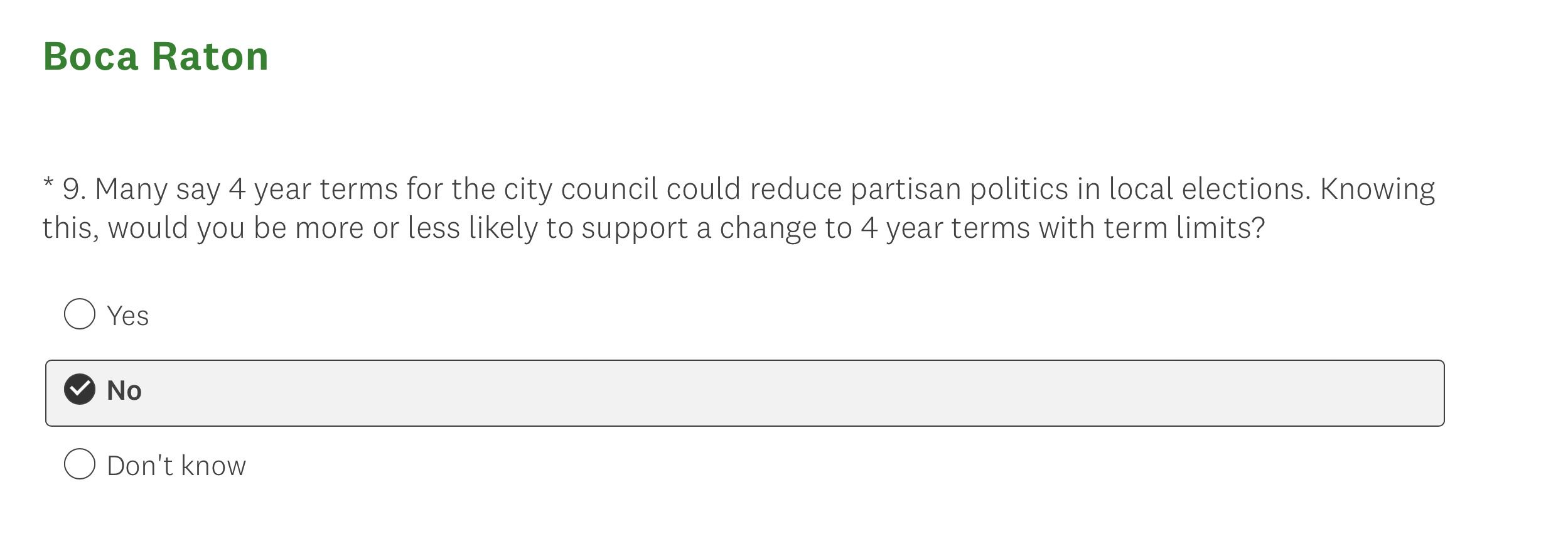
Task: Click the "Don't know" label text
Action: pos(176,466)
